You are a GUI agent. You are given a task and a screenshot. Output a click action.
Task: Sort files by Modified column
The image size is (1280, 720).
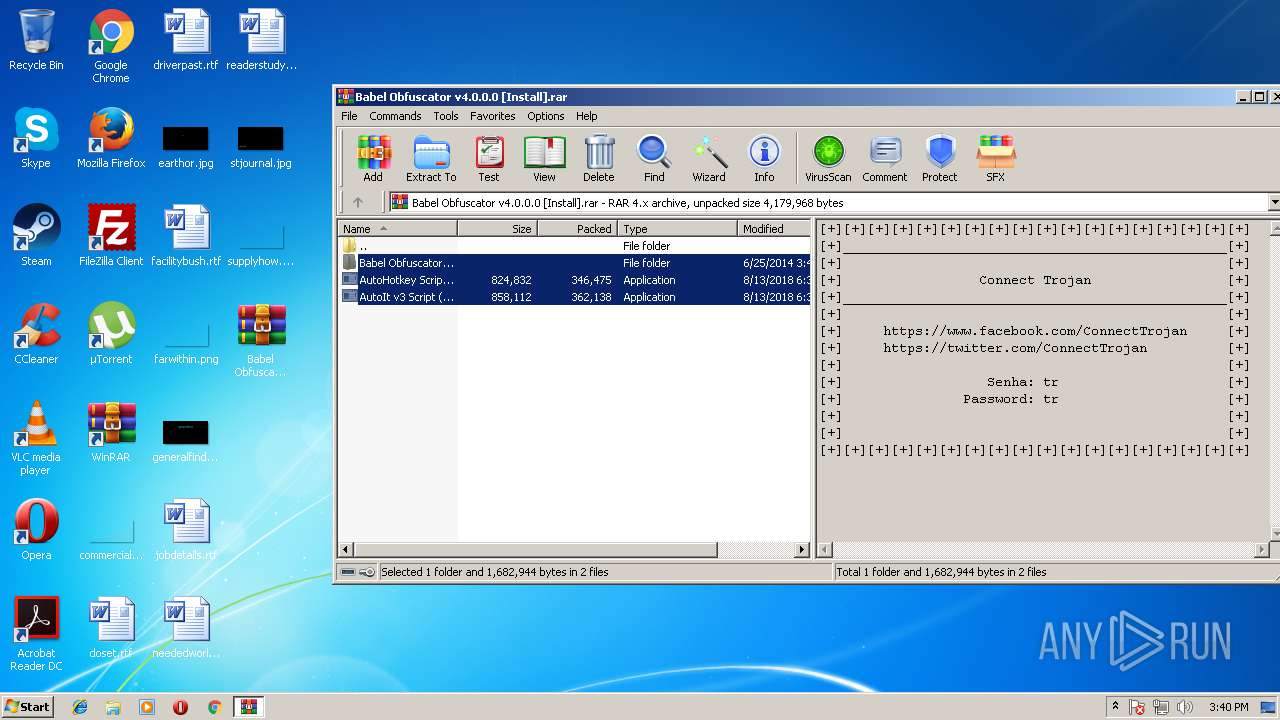[x=774, y=229]
